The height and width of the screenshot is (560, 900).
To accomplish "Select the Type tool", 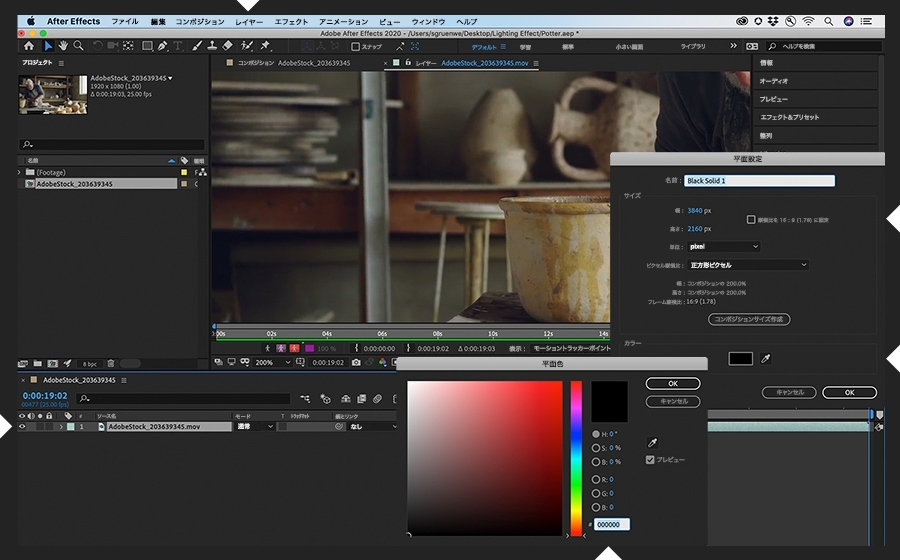I will 178,46.
